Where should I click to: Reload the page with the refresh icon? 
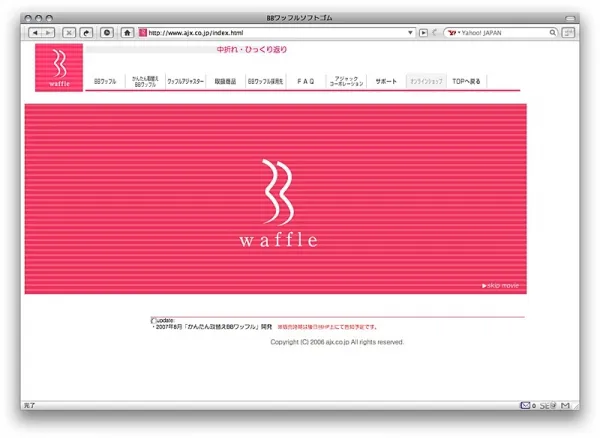tap(86, 32)
